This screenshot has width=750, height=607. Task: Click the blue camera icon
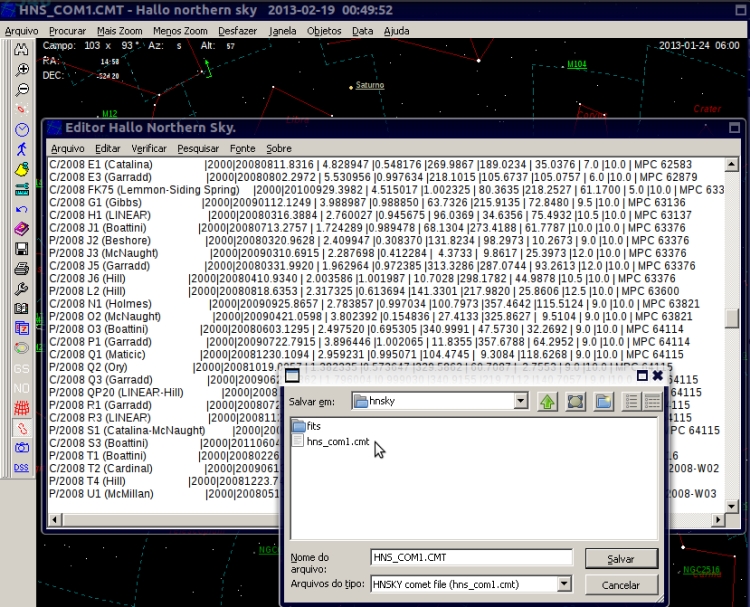(x=22, y=448)
